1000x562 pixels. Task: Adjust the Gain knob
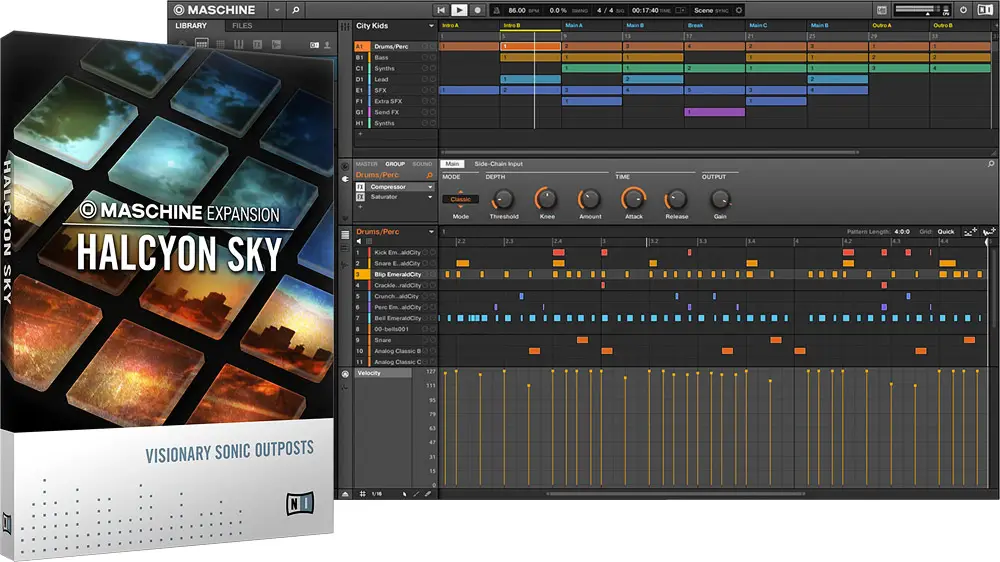(720, 200)
